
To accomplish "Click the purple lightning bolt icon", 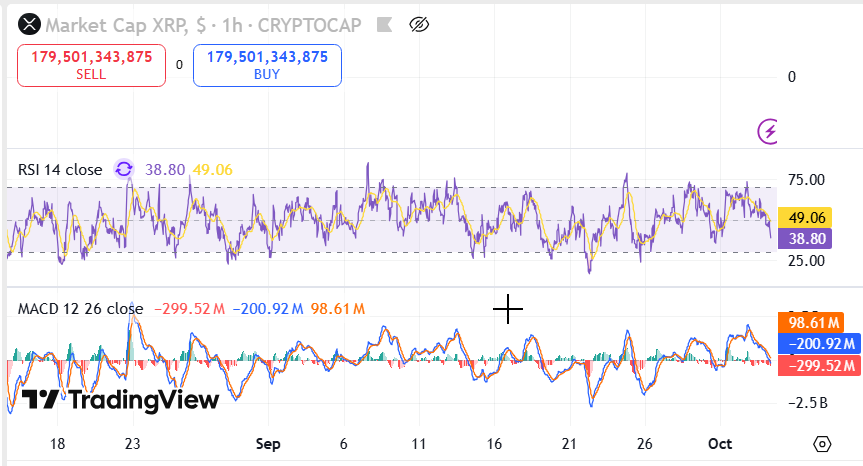I will [x=769, y=130].
